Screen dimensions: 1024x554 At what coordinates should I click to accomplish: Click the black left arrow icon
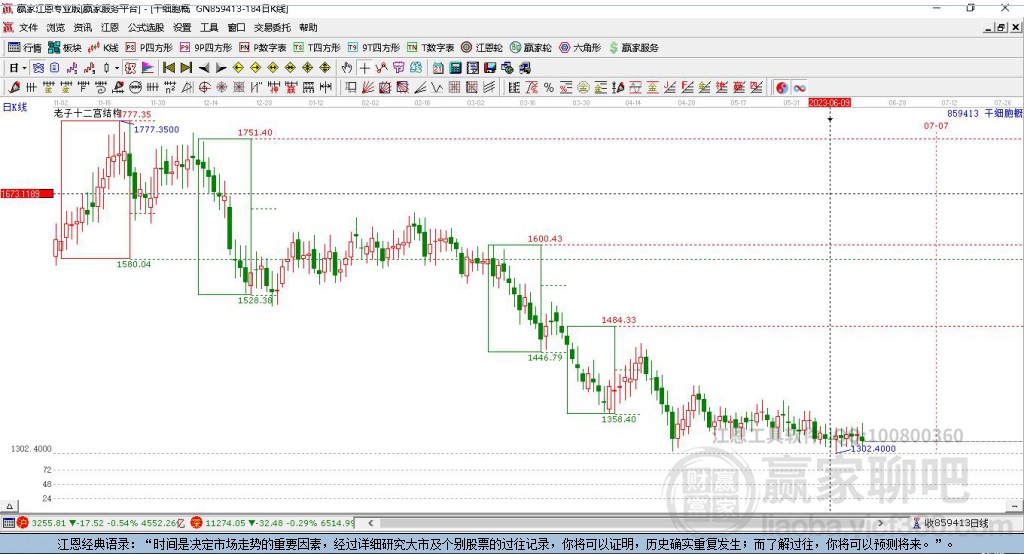pos(204,67)
